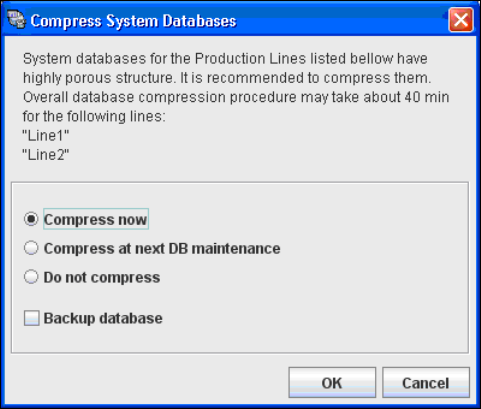Select the Do not compress radio button
Screen dimensions: 481x409
[31, 277]
